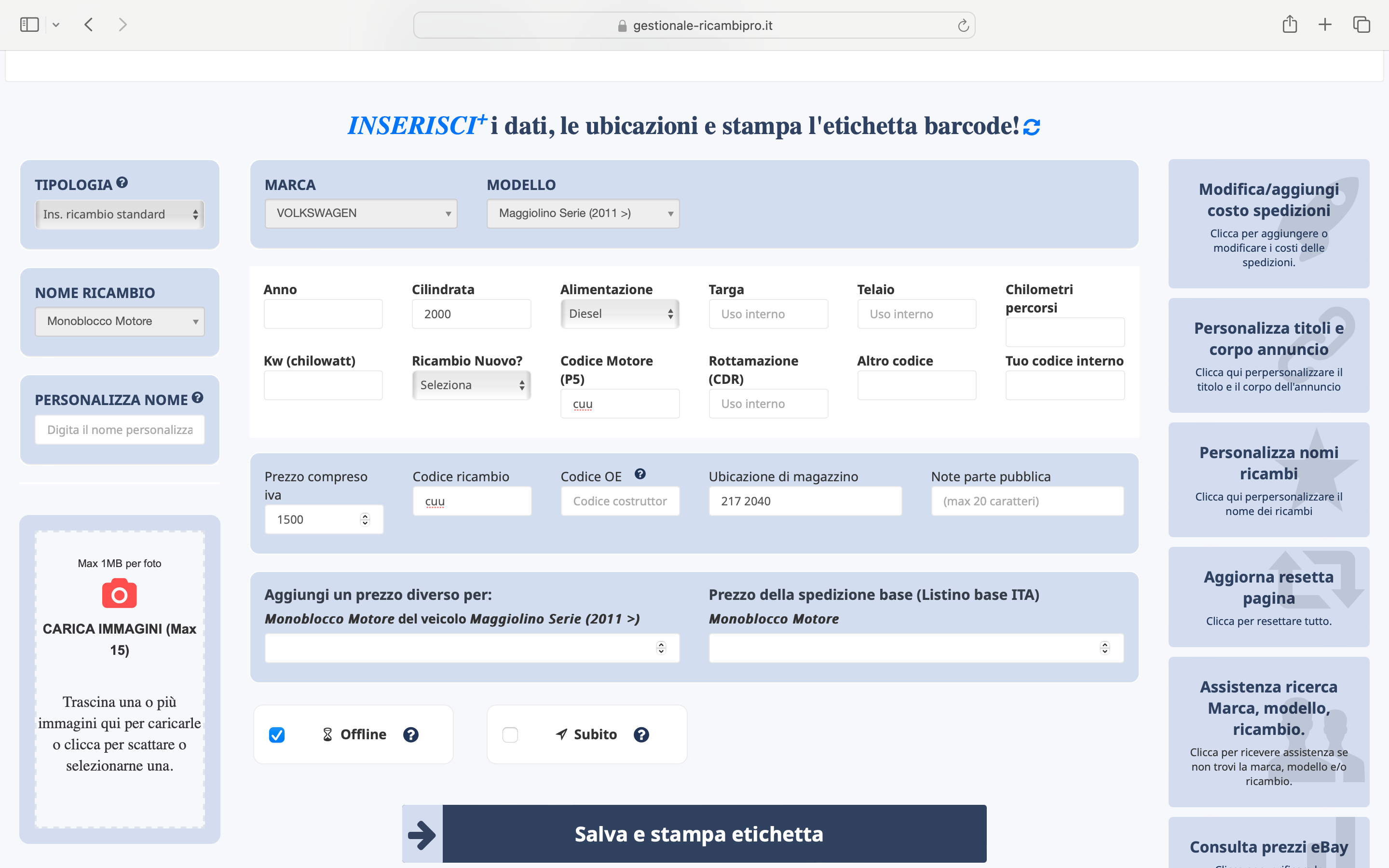Click the Prezzo compreso iva stepper arrows

pyautogui.click(x=365, y=519)
